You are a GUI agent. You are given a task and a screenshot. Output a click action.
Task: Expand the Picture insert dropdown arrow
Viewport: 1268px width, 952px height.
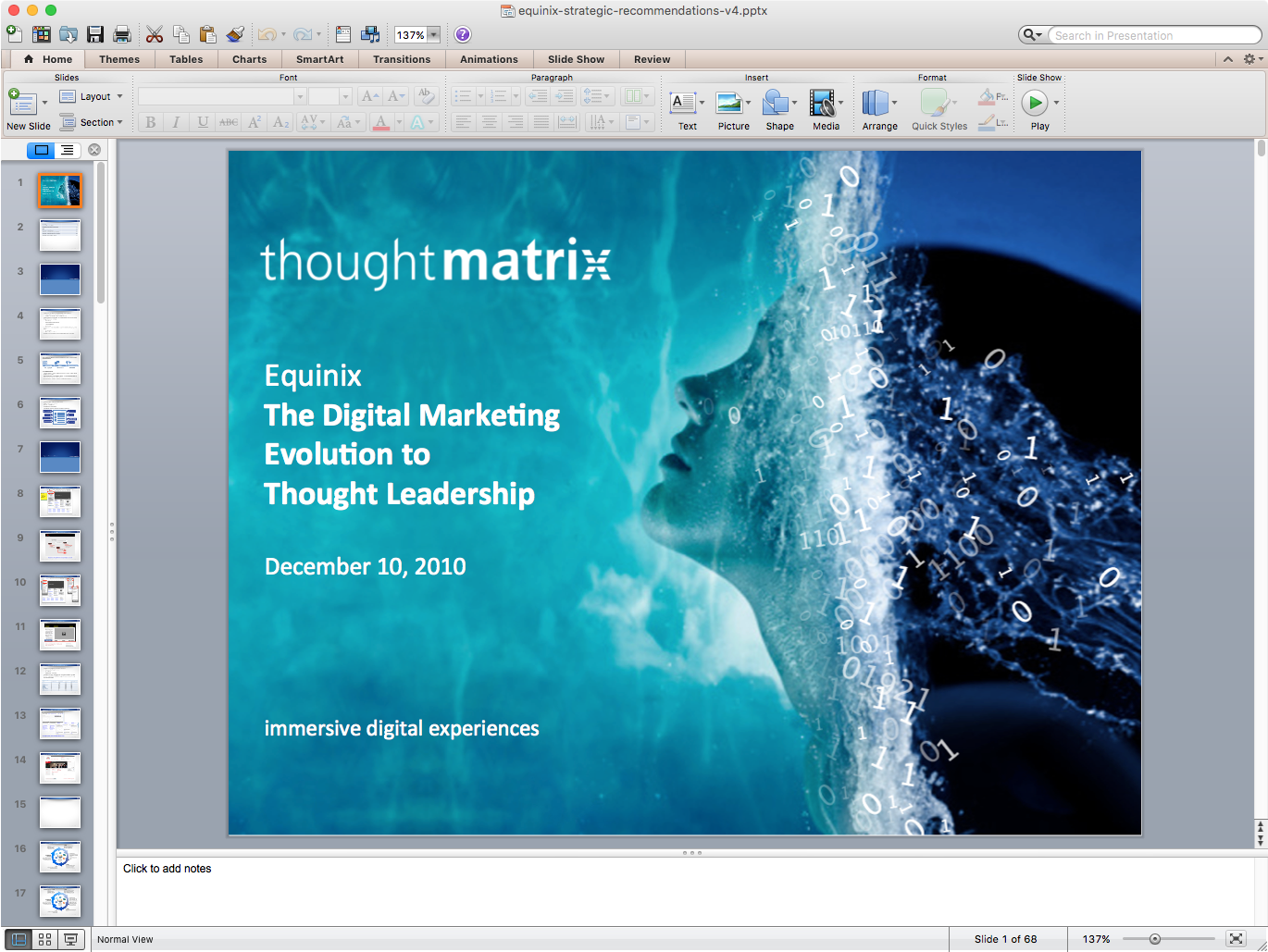point(748,103)
